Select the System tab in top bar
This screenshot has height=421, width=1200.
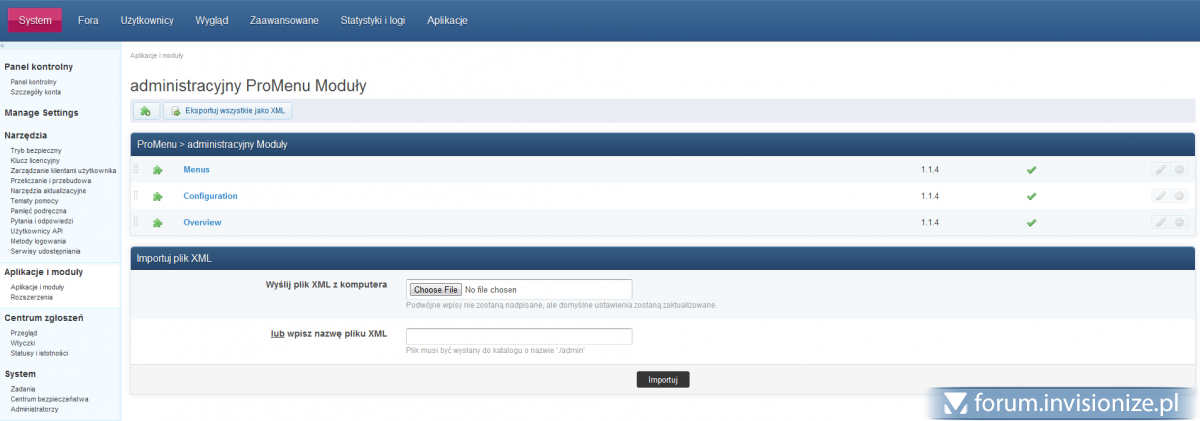coord(35,20)
